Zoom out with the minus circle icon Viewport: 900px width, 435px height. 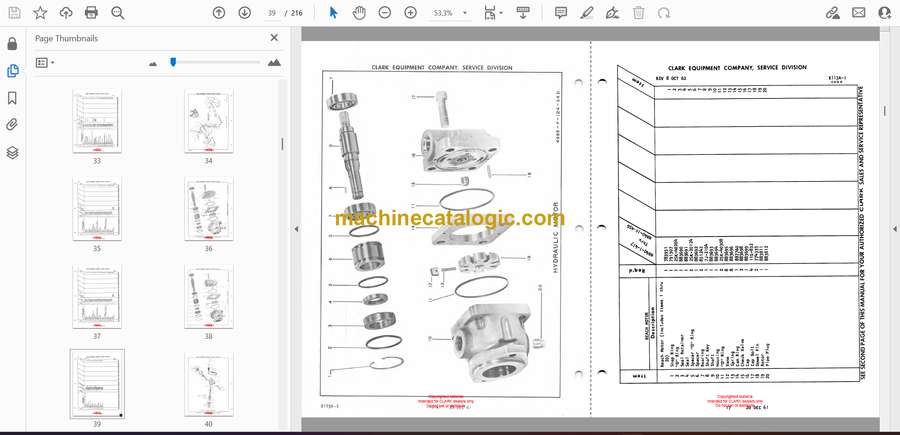pyautogui.click(x=385, y=13)
